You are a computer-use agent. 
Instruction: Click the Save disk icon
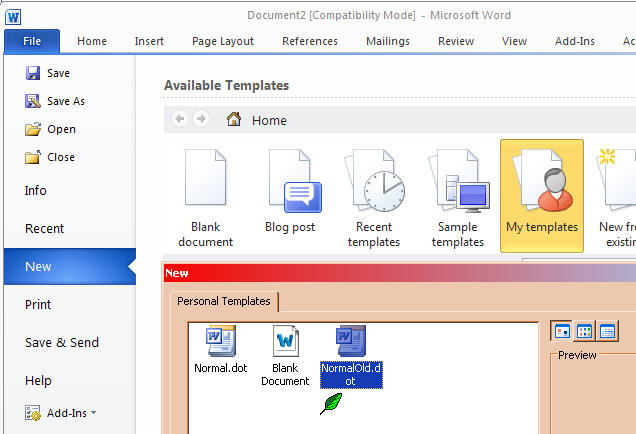(x=33, y=73)
